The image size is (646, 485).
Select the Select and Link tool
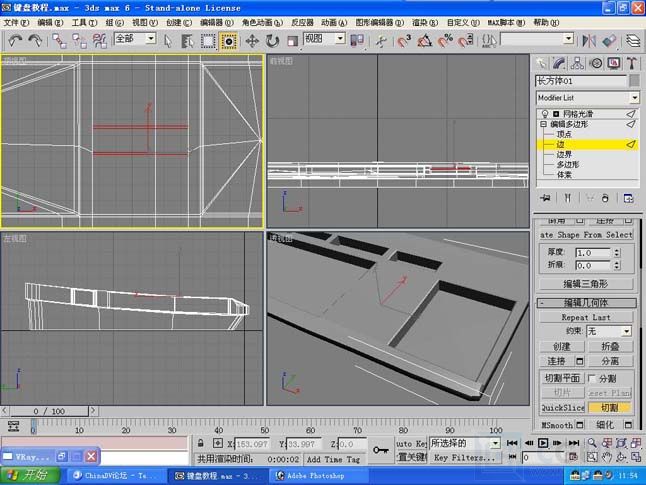tap(59, 40)
